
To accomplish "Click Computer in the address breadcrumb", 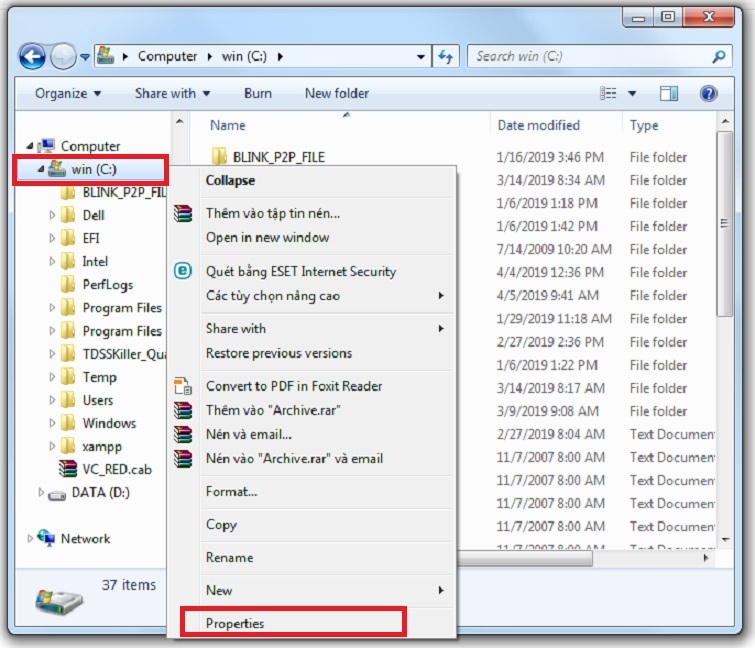I will [x=167, y=56].
